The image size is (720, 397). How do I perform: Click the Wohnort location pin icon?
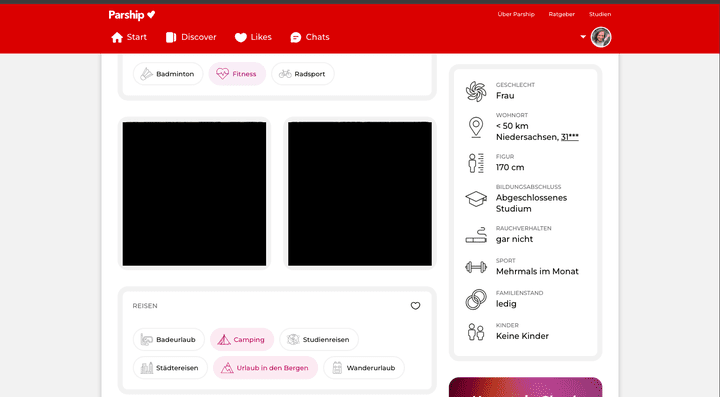pos(476,127)
